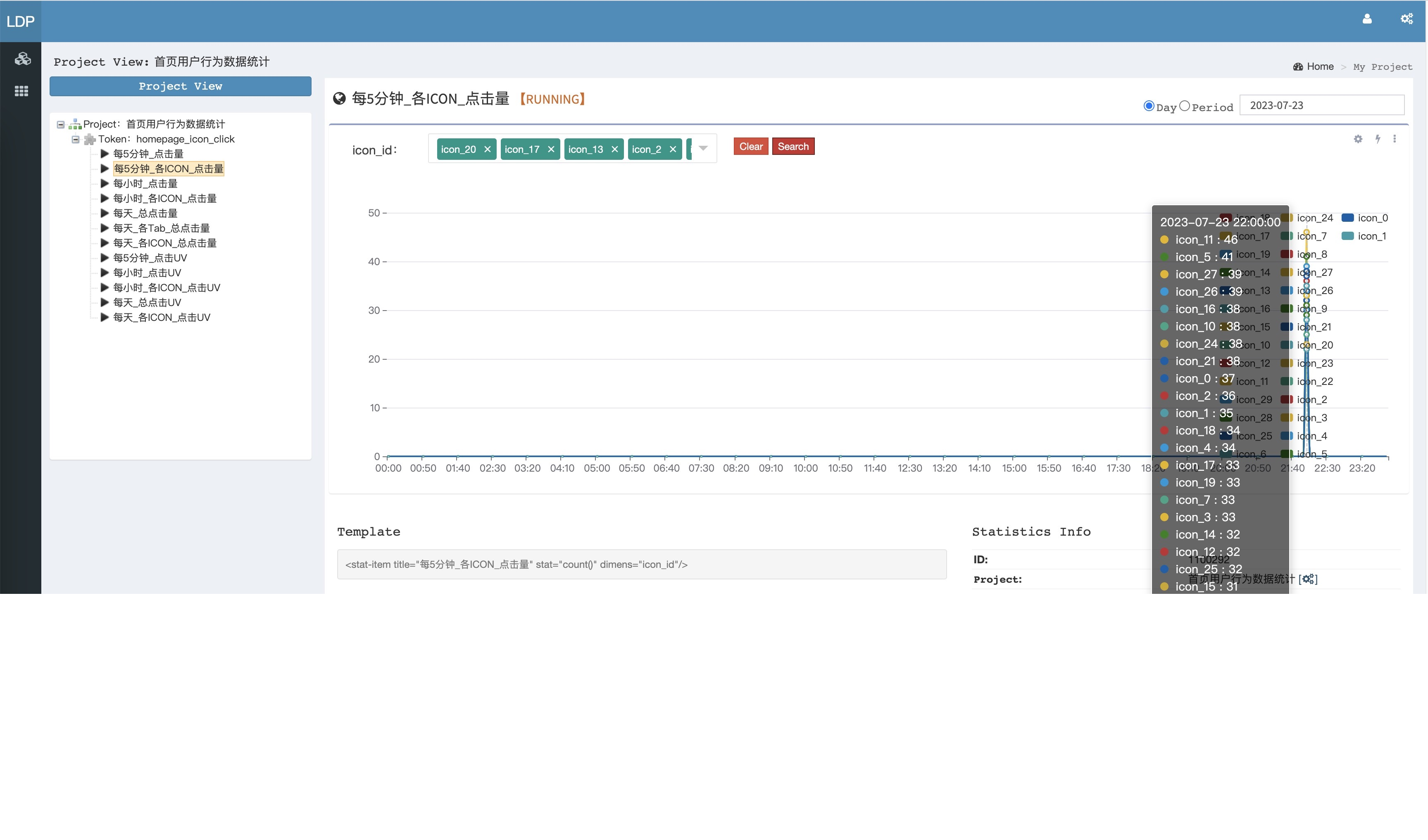Select 每5分钟_点击量 in the tree
Viewport: 1428px width, 840px height.
(148, 154)
